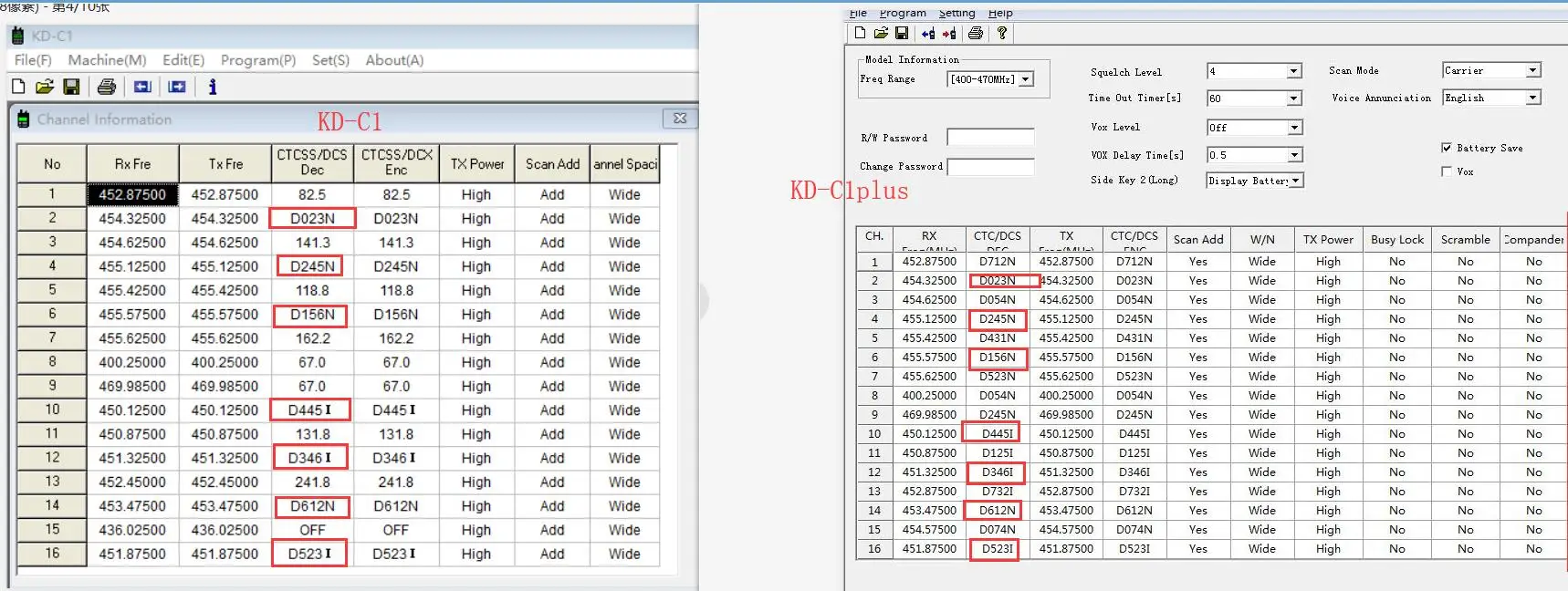Click the TX Power column header in KD-C1
Image resolution: width=1568 pixels, height=591 pixels.
(x=477, y=164)
